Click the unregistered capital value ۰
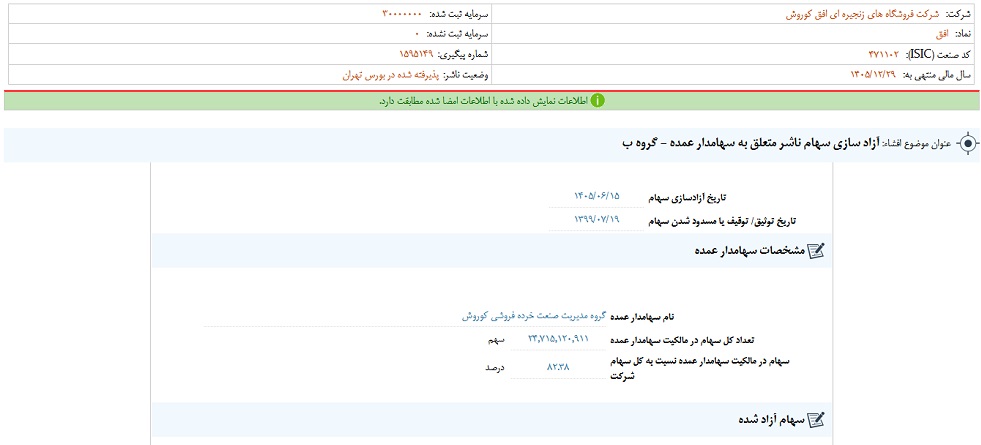981x445 pixels. 417,34
